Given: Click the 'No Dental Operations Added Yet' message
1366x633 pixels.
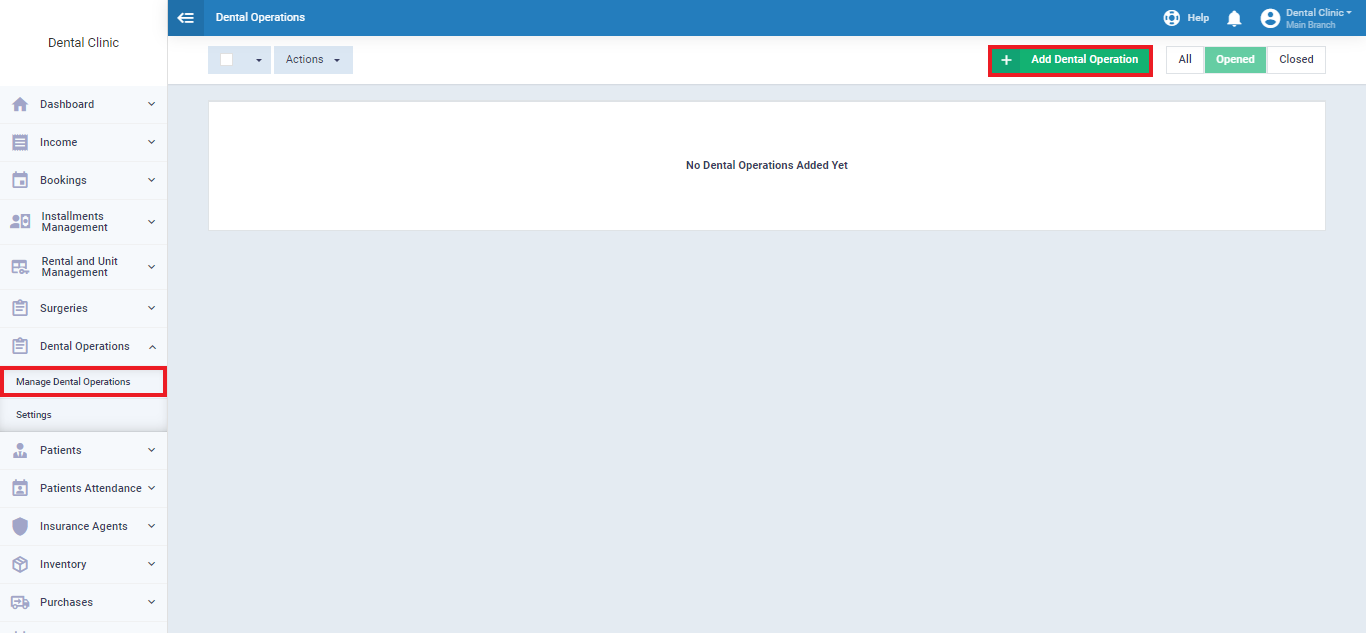Looking at the screenshot, I should coord(767,166).
